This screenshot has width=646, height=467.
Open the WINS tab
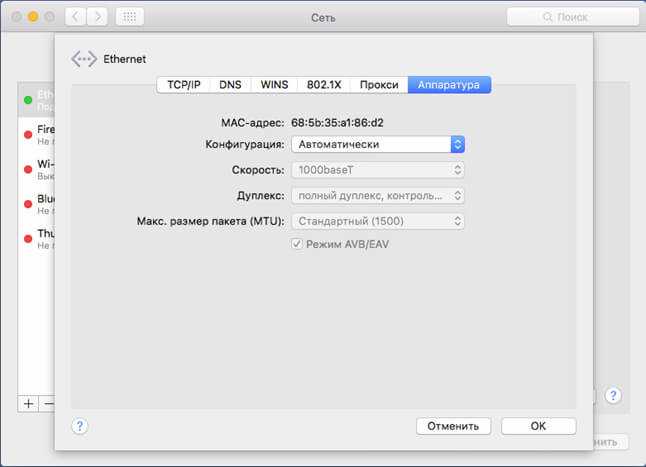(x=274, y=85)
